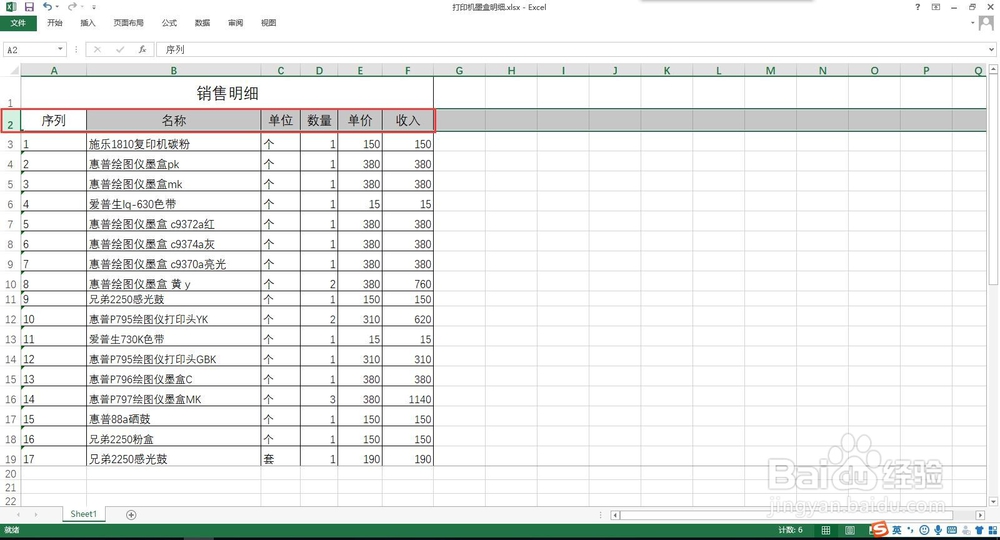1000x540 pixels.
Task: Click the Undo arrow icon
Action: point(47,7)
